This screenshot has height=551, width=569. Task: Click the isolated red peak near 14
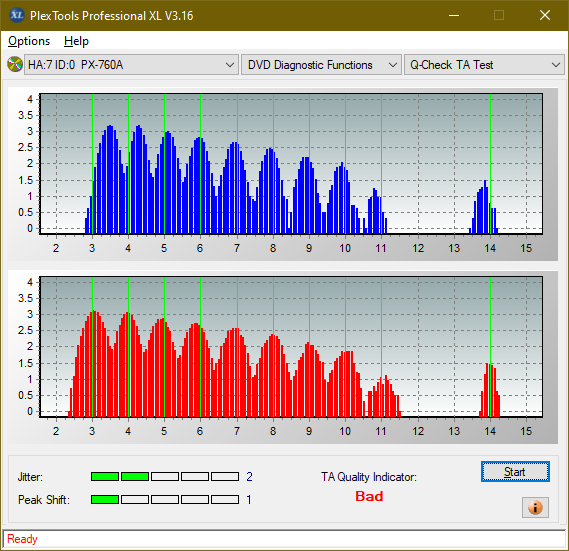[x=490, y=390]
